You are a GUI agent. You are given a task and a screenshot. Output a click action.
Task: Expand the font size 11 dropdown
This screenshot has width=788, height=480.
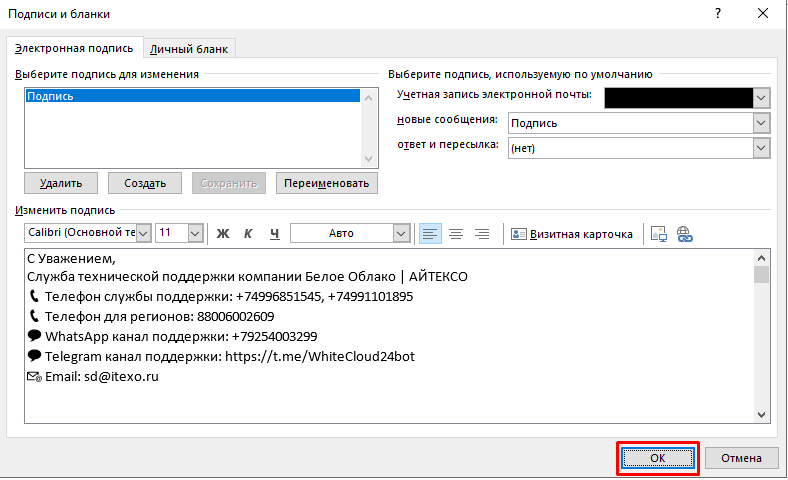click(x=195, y=233)
